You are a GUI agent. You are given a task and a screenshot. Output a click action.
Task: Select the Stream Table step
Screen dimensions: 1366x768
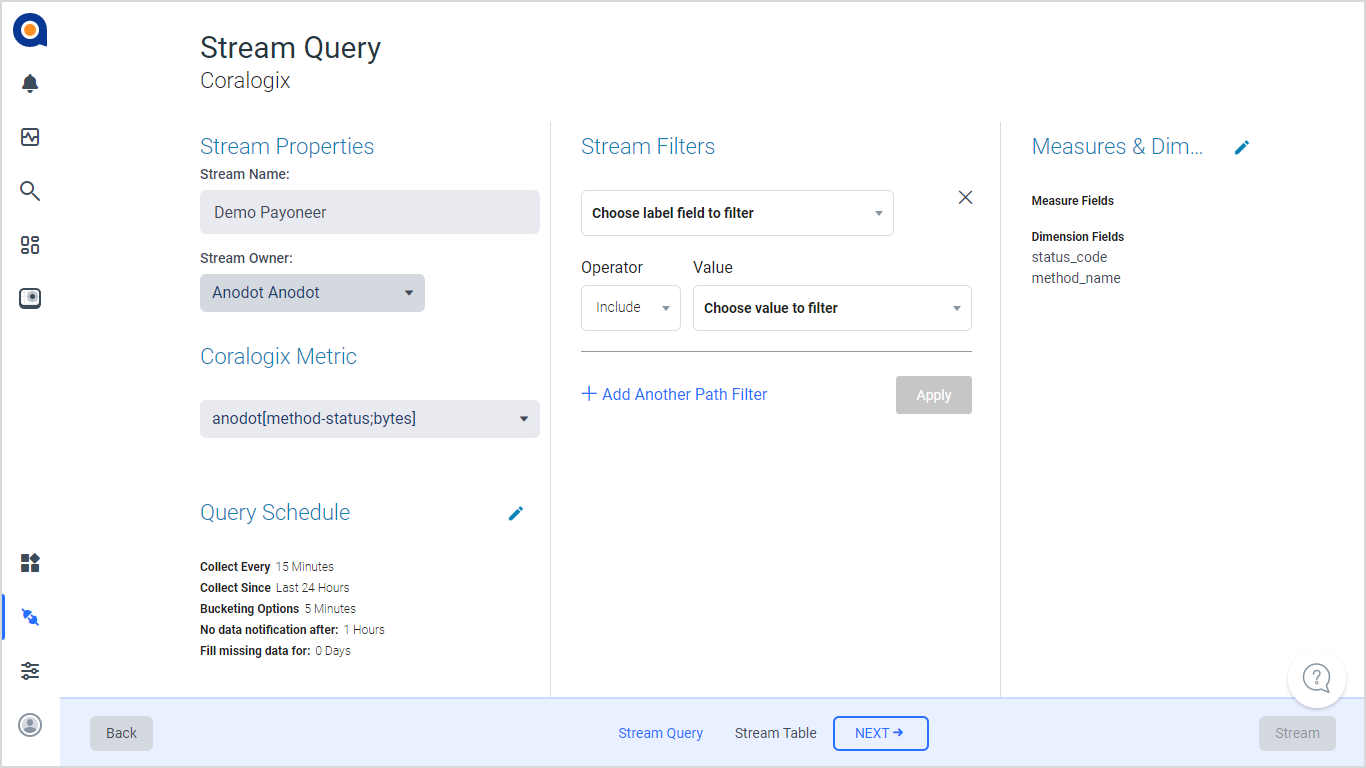[x=775, y=733]
